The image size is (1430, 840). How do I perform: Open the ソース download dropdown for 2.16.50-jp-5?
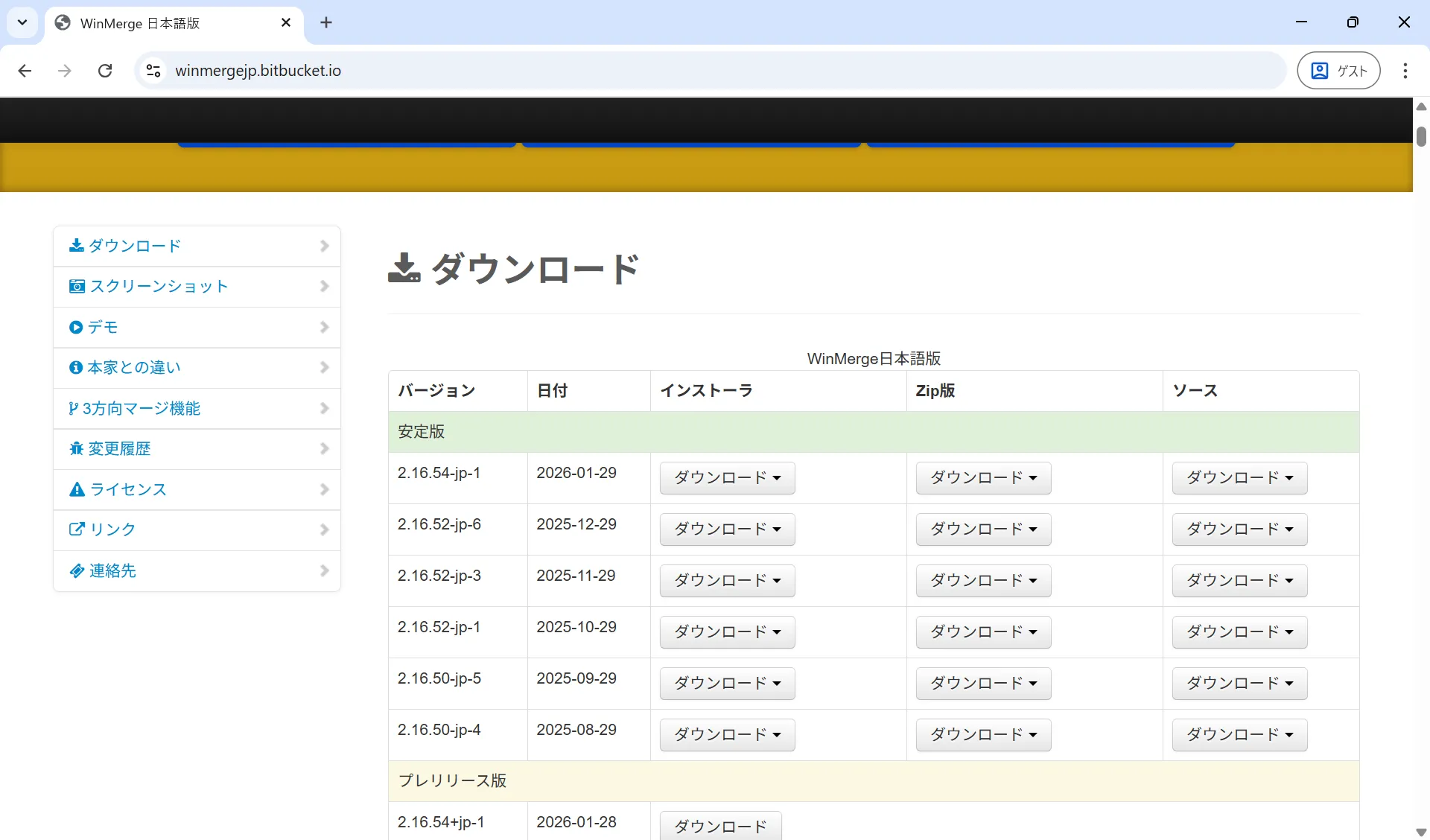click(x=1238, y=683)
